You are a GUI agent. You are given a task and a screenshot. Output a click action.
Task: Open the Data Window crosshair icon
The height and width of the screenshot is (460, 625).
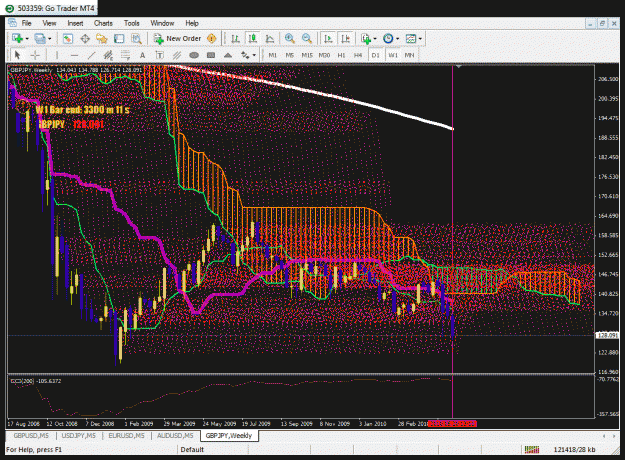[x=85, y=39]
